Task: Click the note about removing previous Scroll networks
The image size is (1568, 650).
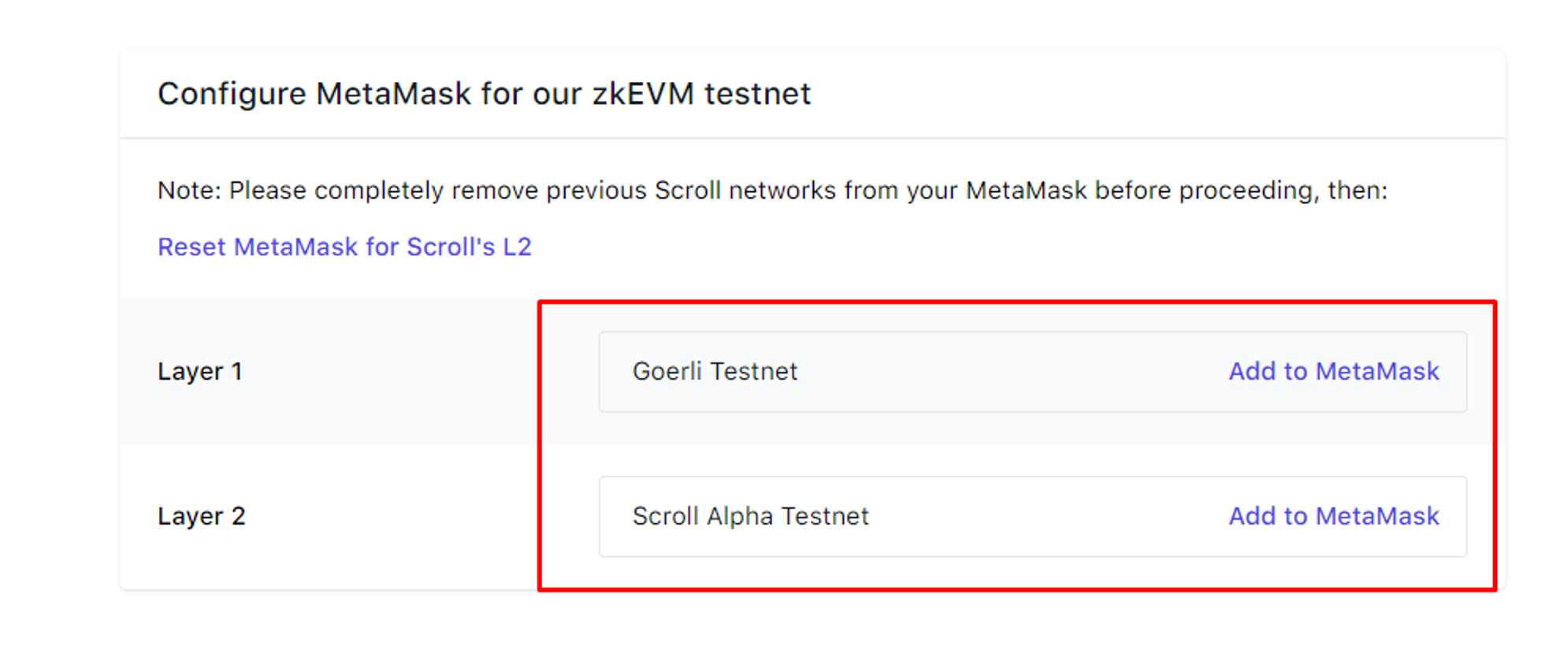Action: pyautogui.click(x=772, y=191)
